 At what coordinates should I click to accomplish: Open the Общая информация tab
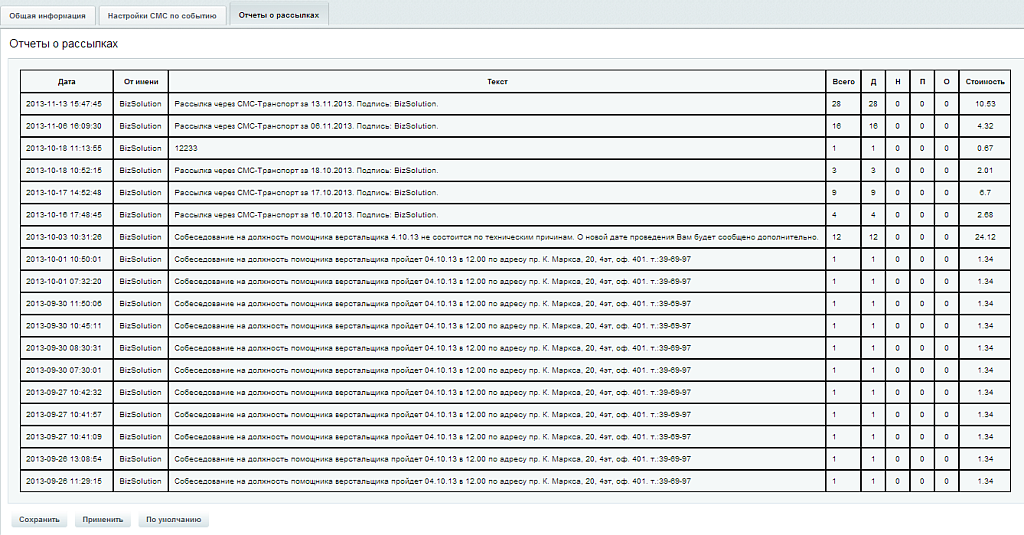(49, 15)
